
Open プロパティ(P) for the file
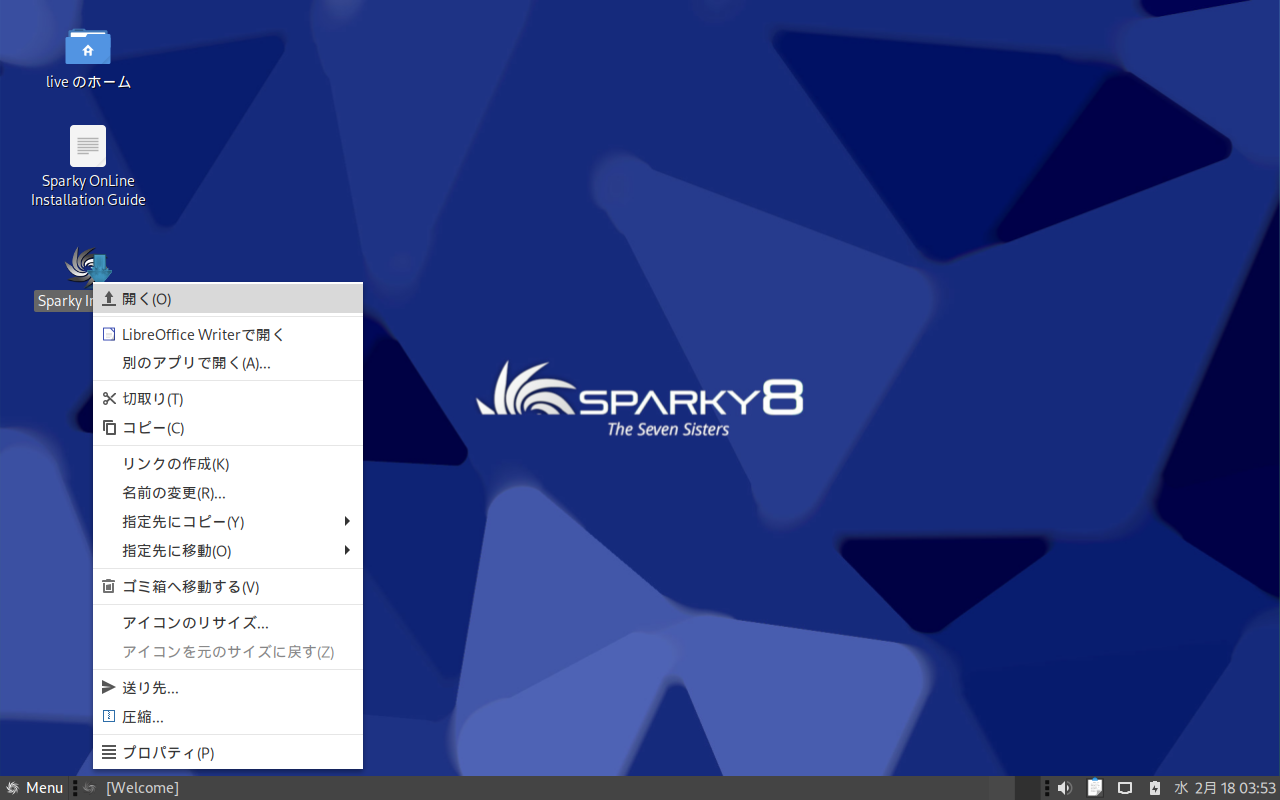pos(228,753)
